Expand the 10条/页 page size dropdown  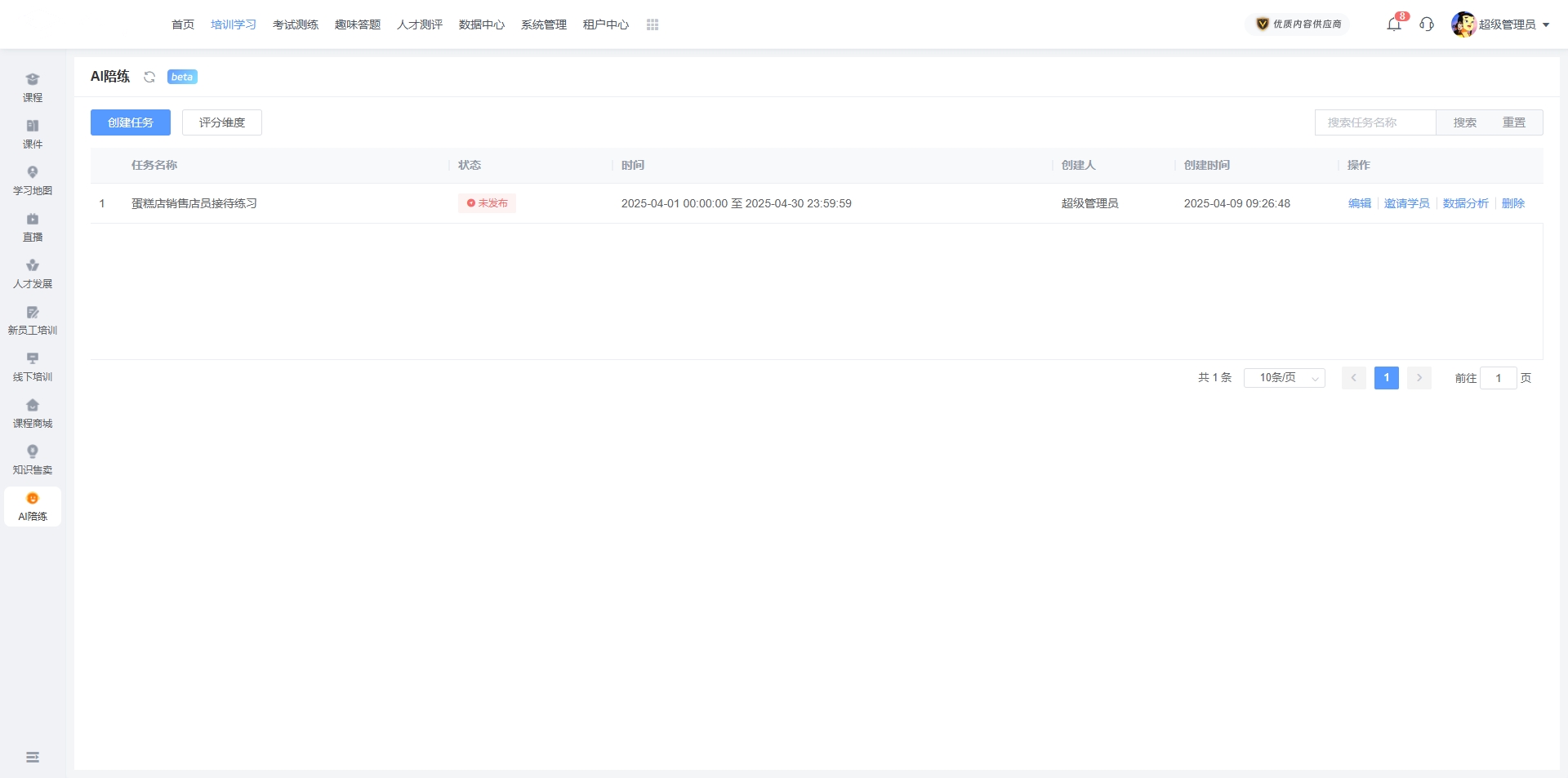[1284, 378]
